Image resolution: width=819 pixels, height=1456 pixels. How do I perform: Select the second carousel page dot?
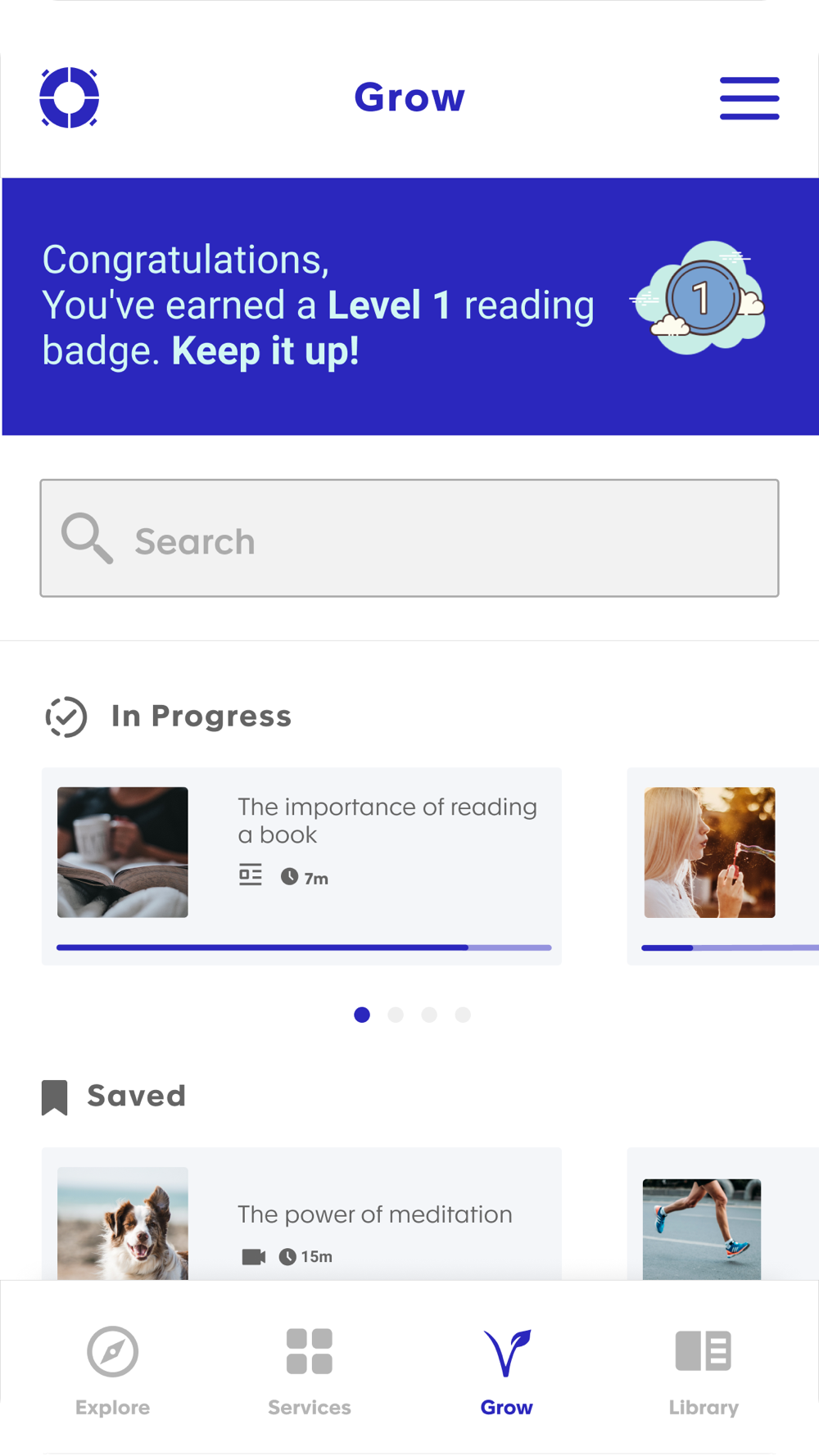click(x=396, y=1015)
